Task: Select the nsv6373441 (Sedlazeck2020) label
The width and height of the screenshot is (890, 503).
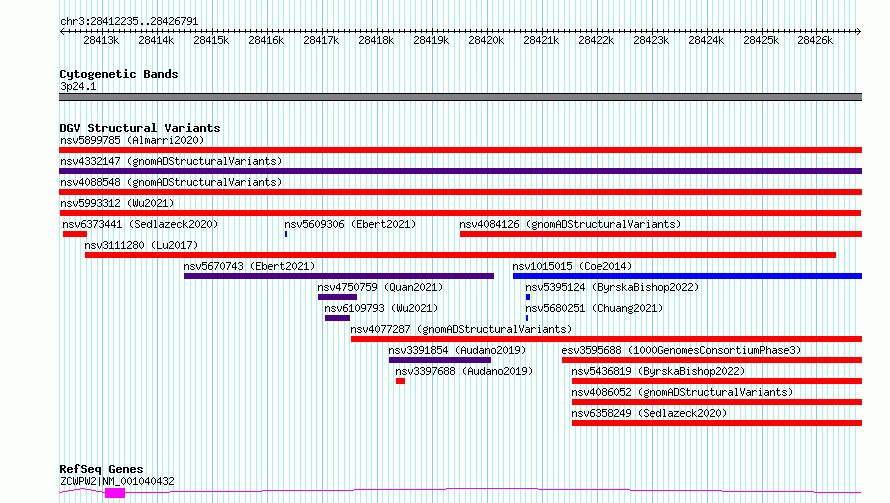Action: (x=140, y=224)
